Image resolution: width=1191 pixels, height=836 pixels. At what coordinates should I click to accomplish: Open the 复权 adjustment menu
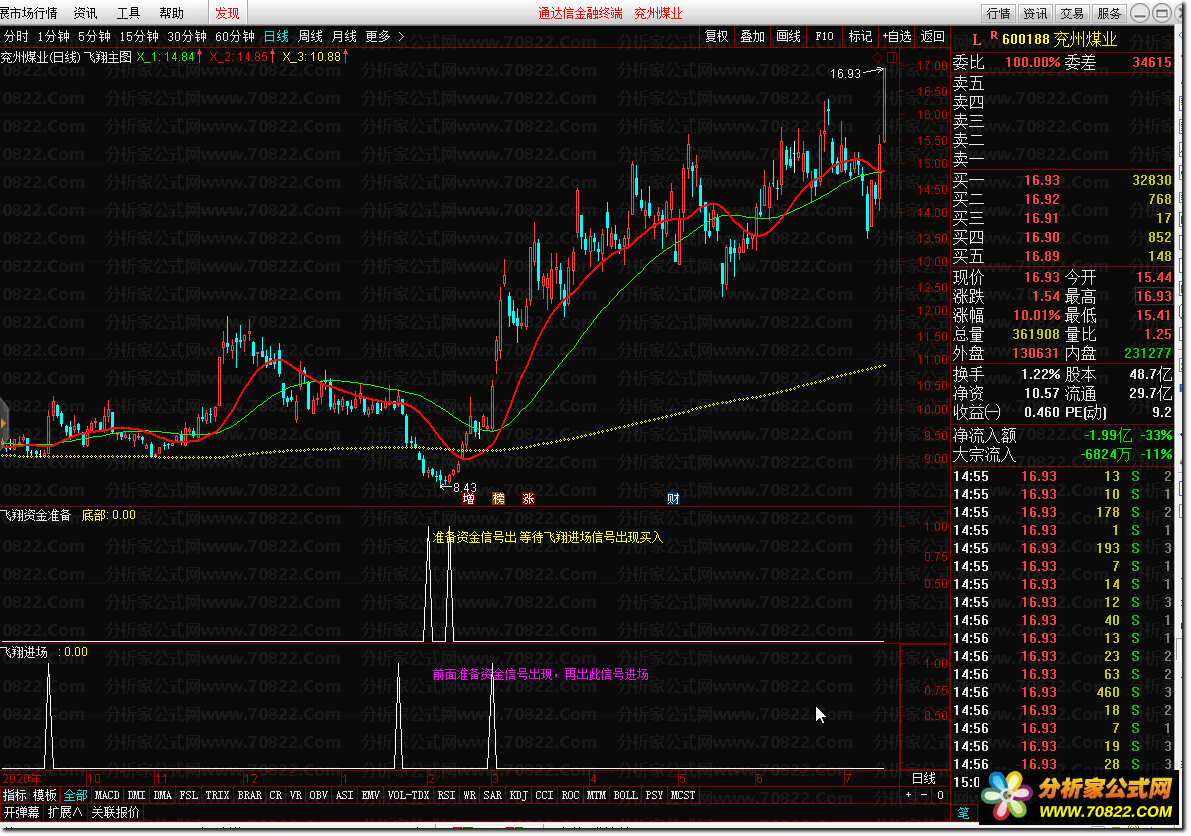point(716,36)
